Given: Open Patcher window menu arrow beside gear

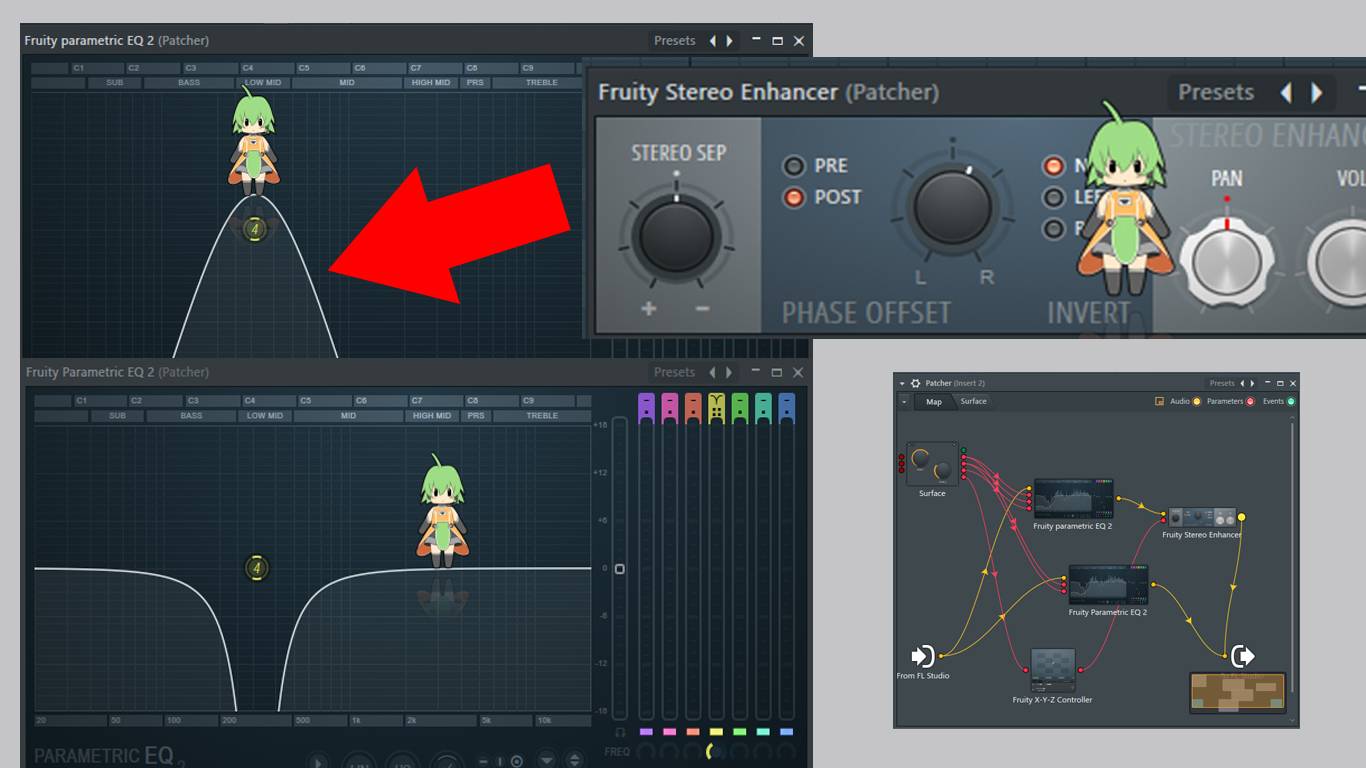Looking at the screenshot, I should (x=902, y=383).
